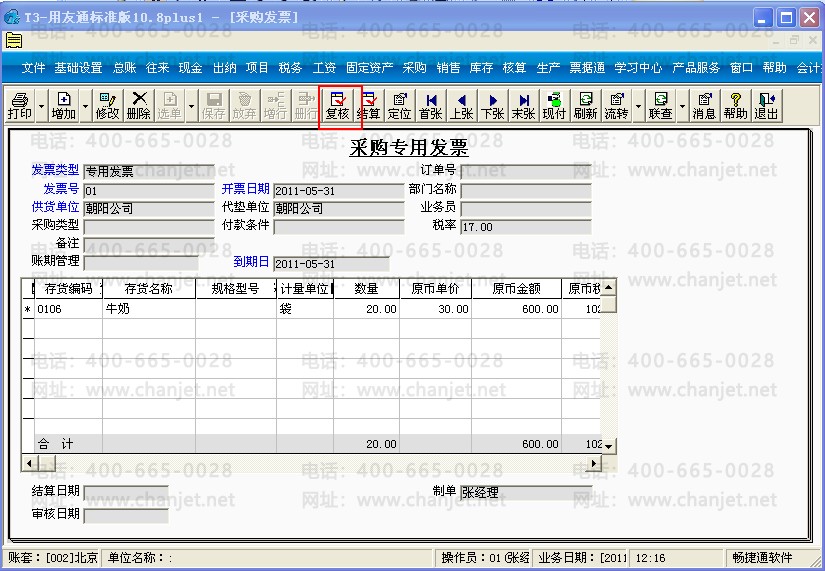Image resolution: width=825 pixels, height=571 pixels.
Task: Click the 修改 (modify) toolbar icon
Action: pyautogui.click(x=107, y=105)
